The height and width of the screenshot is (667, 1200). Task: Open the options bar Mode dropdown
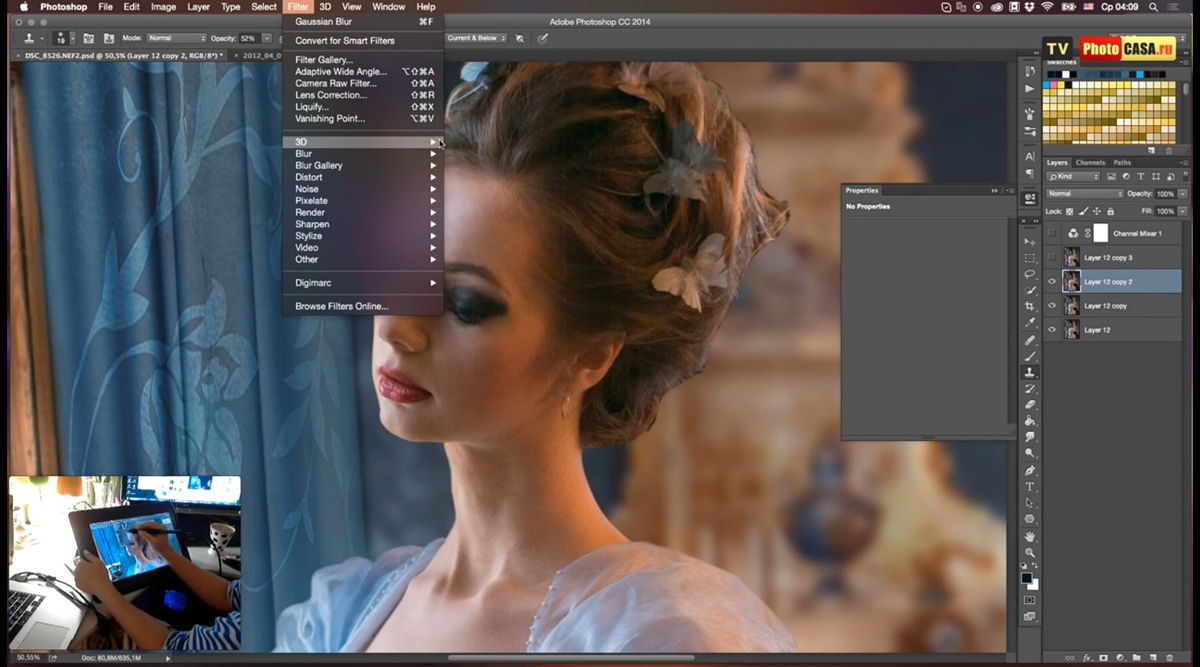[177, 38]
